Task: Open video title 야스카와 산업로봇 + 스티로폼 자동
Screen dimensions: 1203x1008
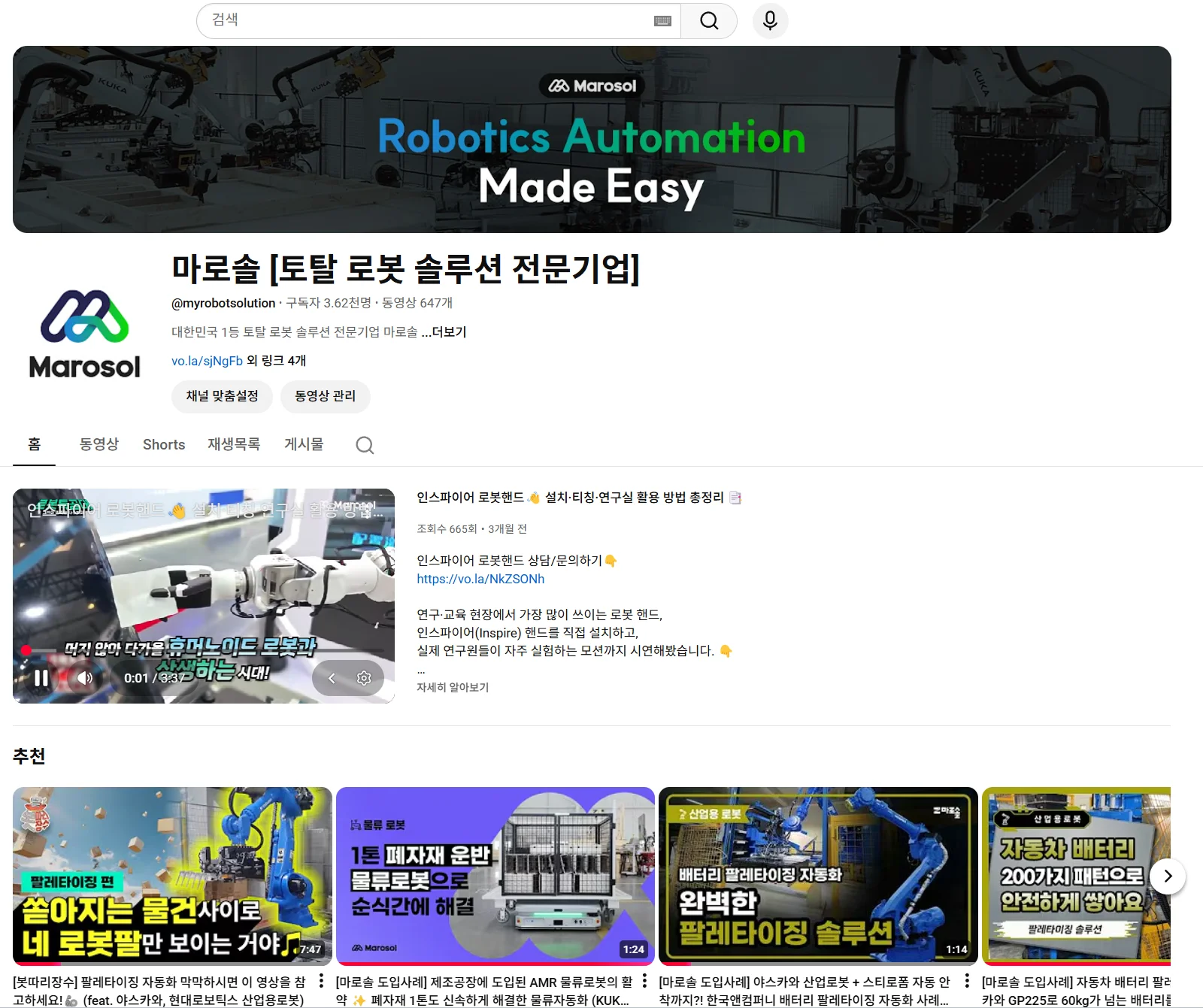Action: 805,991
